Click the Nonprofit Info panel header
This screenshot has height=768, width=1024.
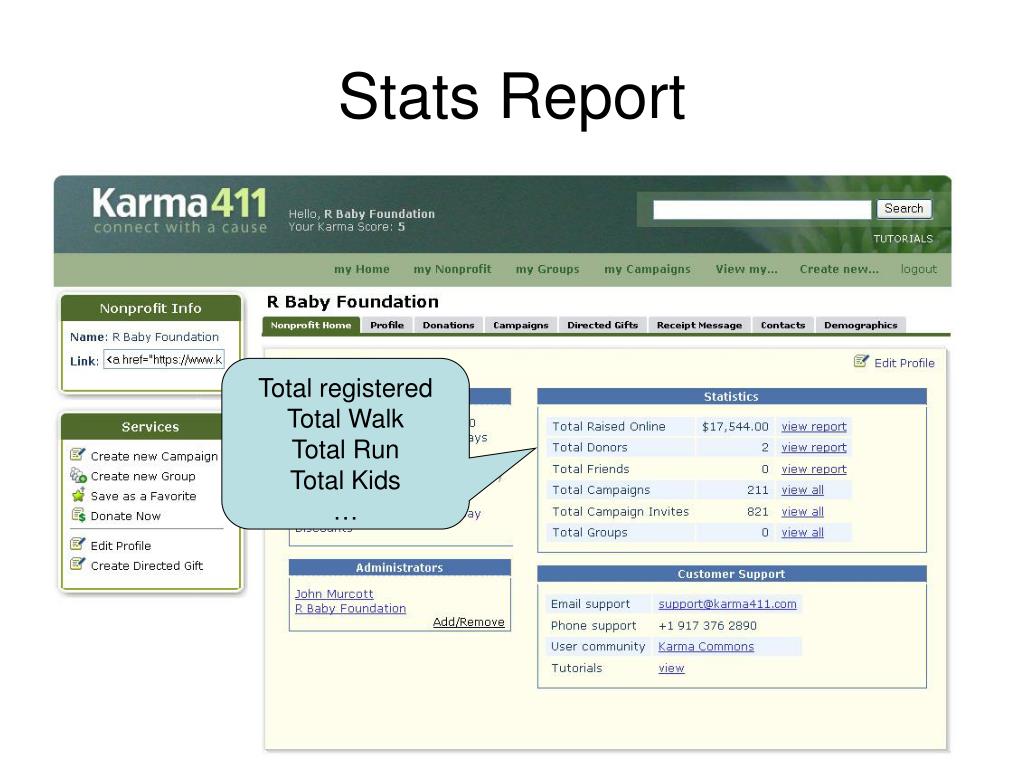pos(150,308)
